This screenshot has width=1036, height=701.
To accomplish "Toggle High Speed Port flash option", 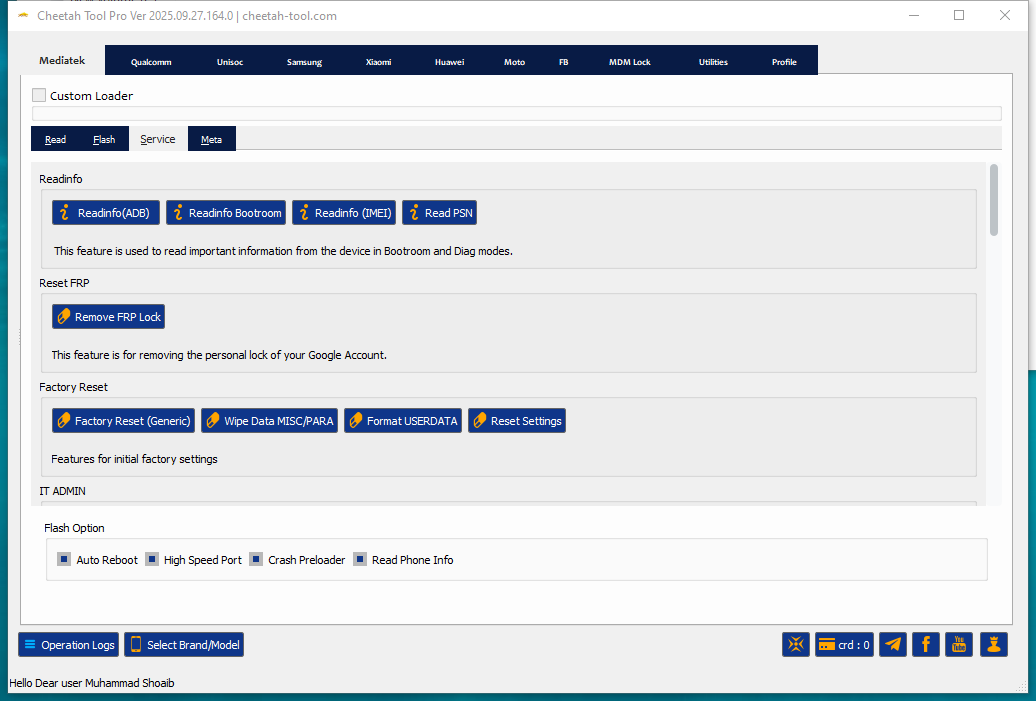I will click(x=152, y=559).
